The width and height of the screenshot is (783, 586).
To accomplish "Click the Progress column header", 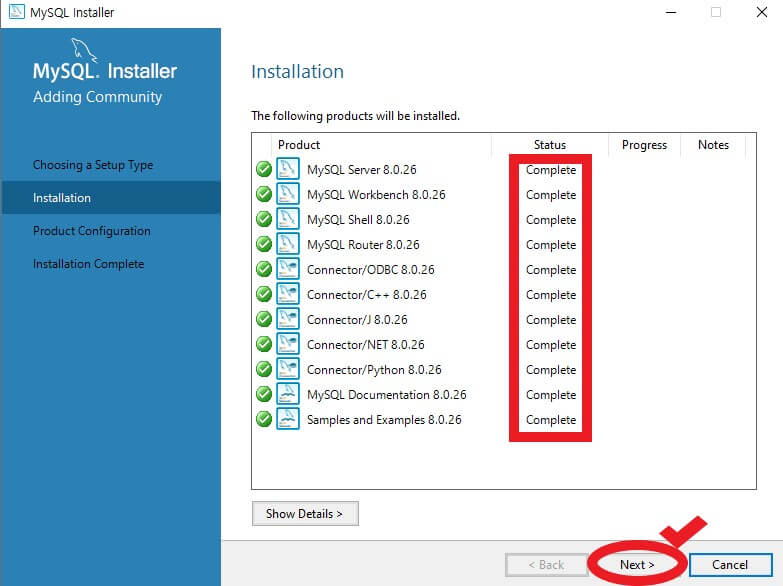I will coord(644,145).
